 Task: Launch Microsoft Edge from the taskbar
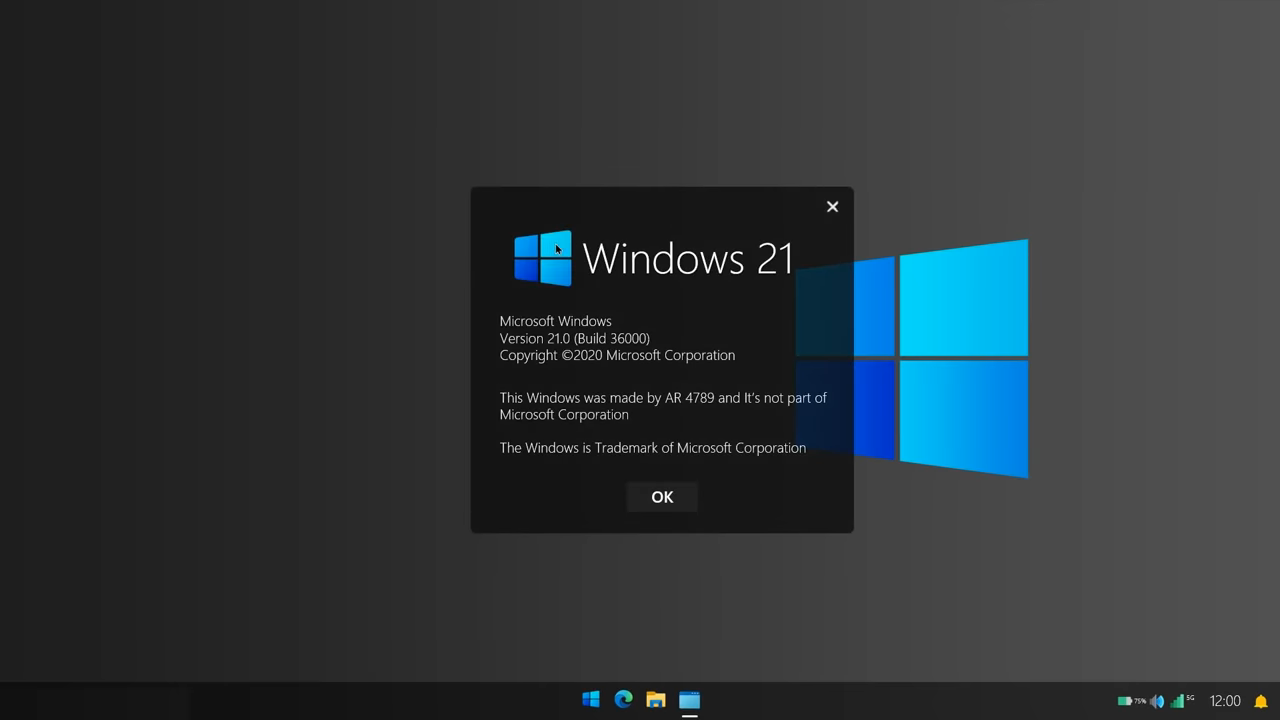pyautogui.click(x=623, y=700)
